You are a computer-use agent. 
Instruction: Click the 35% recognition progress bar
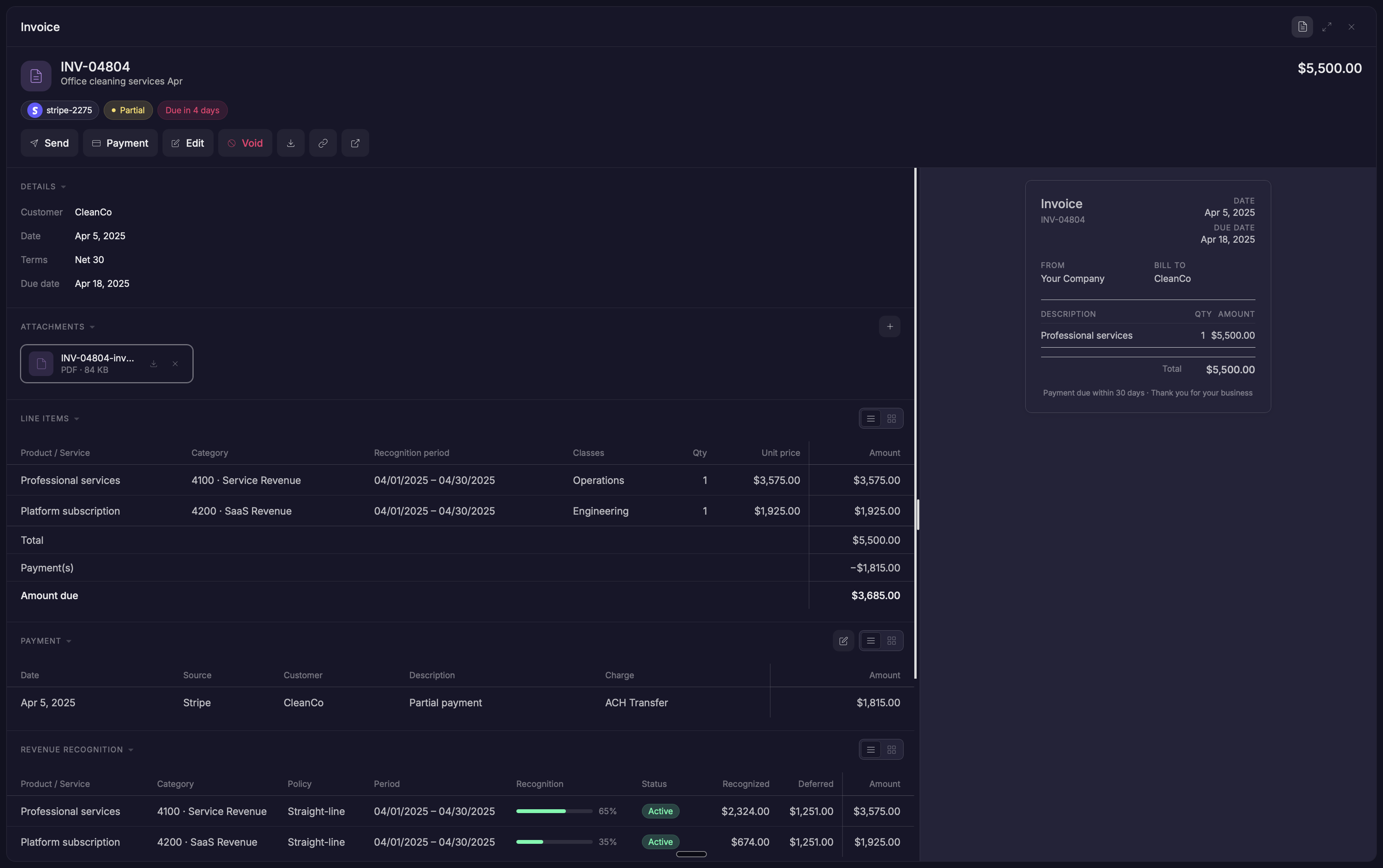click(554, 842)
